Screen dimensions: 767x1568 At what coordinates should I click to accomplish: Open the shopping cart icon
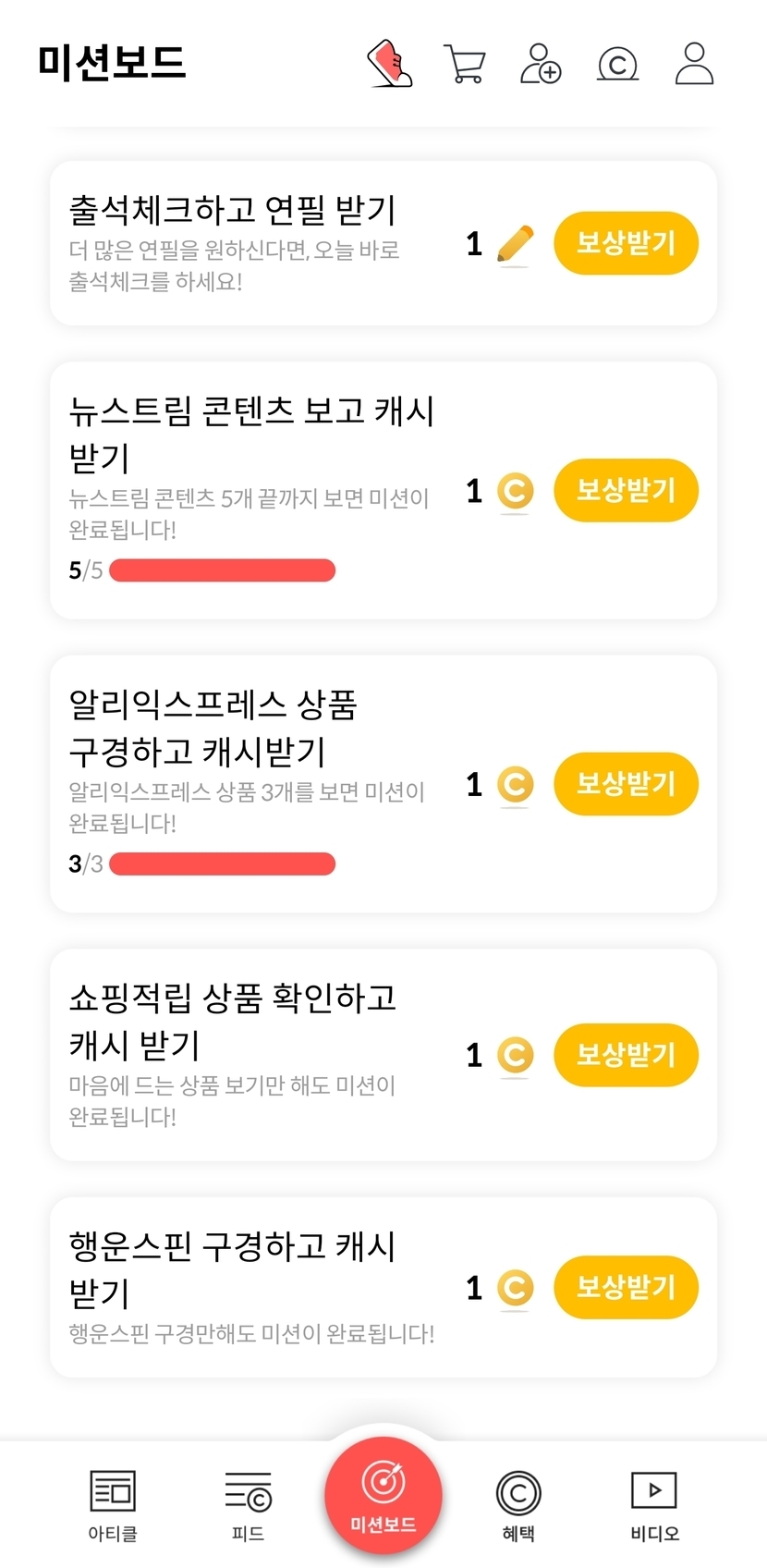464,64
